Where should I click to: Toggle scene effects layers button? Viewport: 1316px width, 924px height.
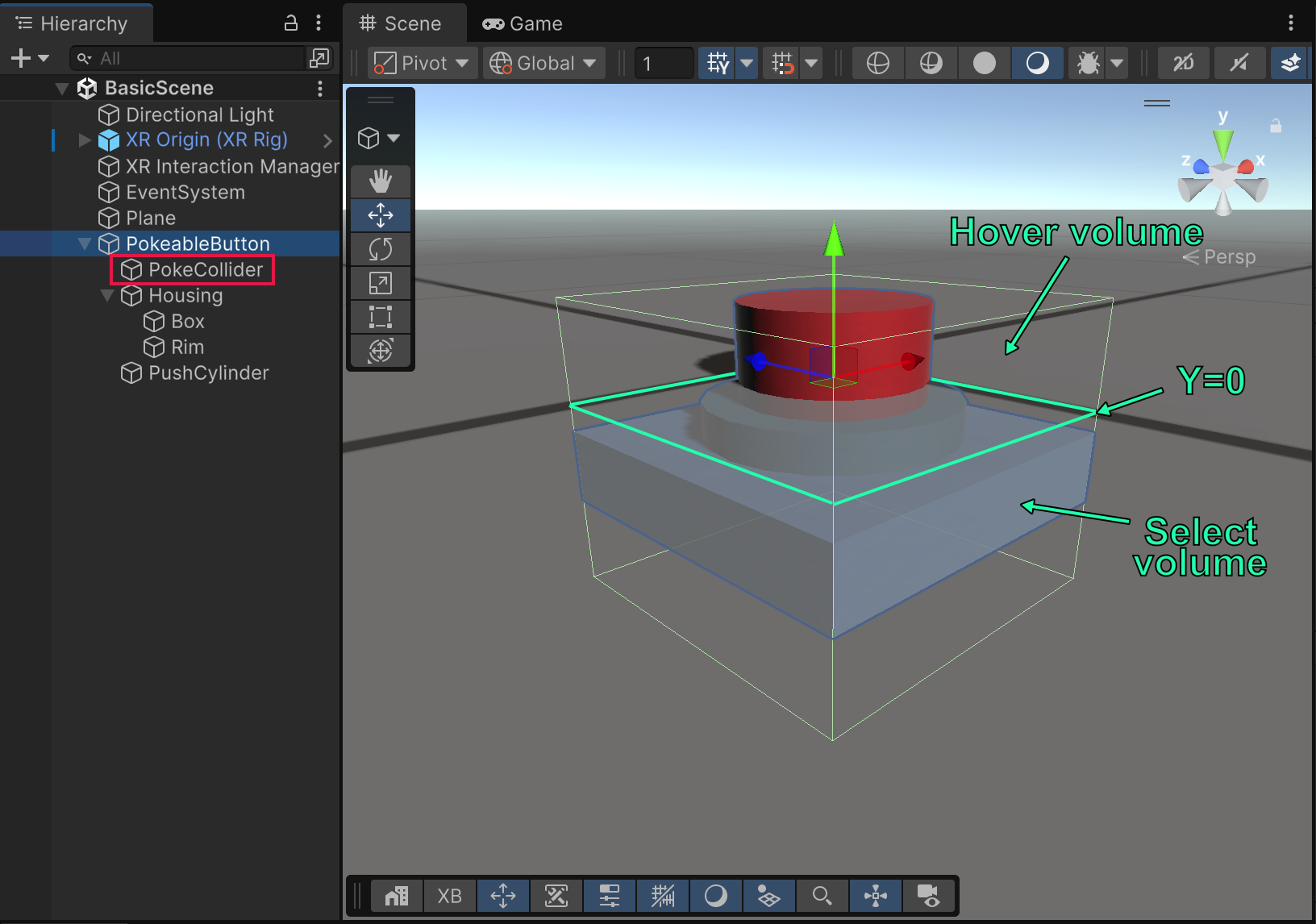(x=1291, y=63)
